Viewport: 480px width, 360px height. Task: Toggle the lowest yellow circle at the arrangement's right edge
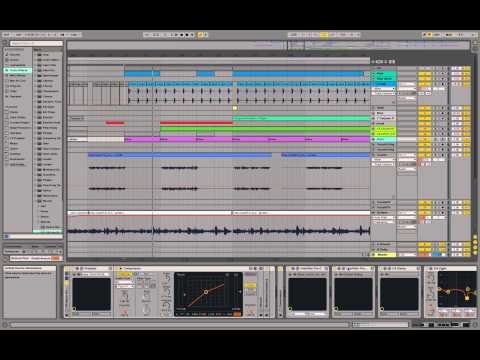coord(475,254)
